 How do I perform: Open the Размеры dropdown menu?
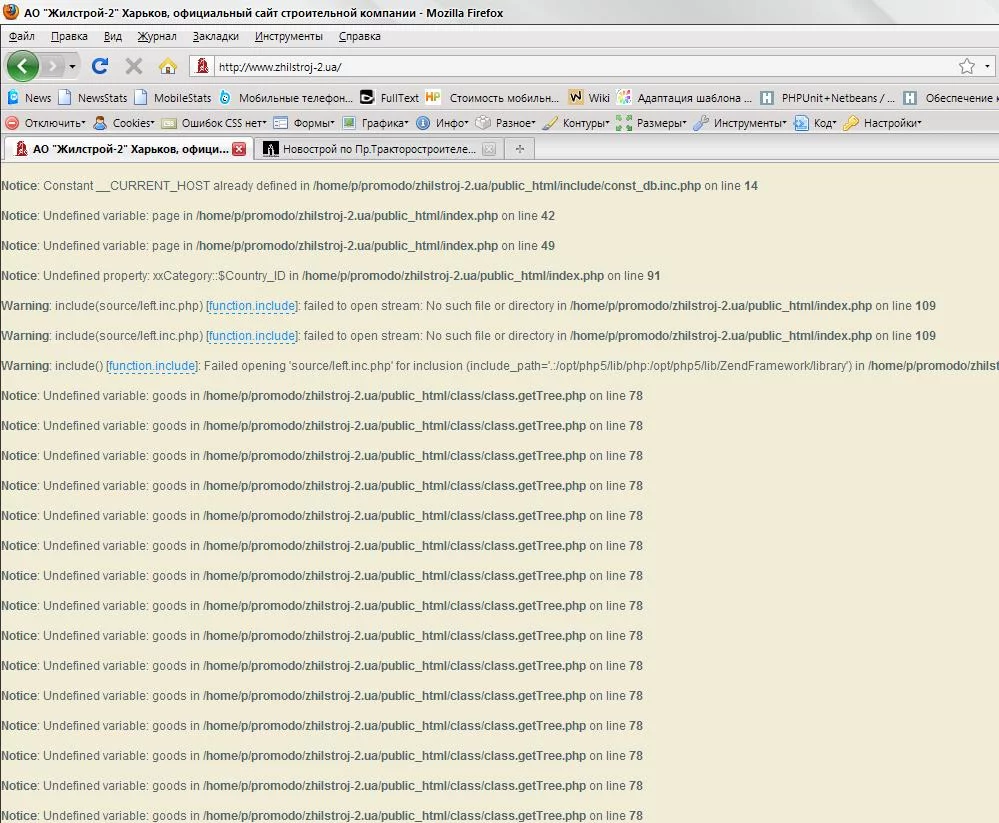point(652,123)
